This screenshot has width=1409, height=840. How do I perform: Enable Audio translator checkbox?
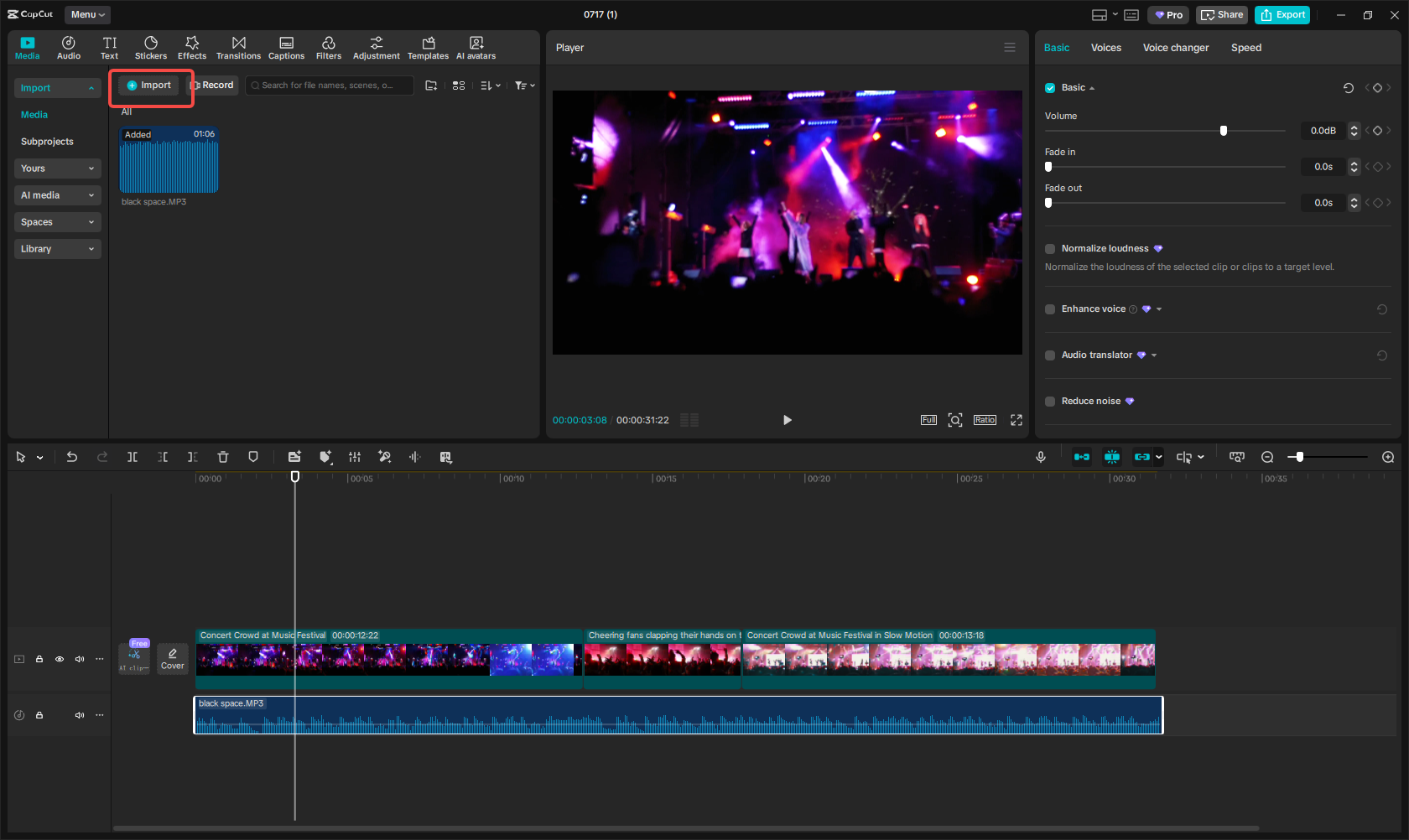pos(1050,355)
